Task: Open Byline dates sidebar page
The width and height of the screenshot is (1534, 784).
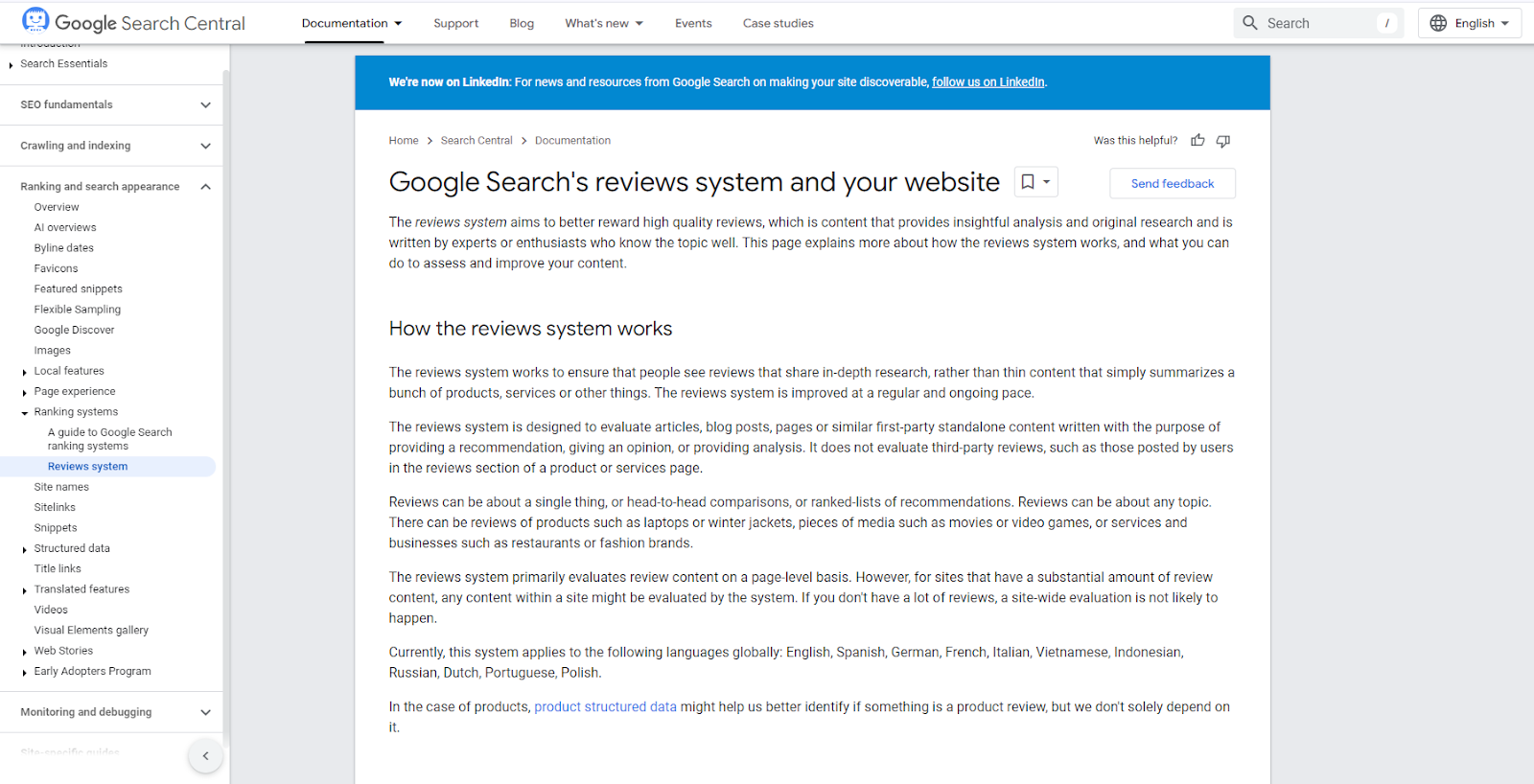Action: coord(64,248)
